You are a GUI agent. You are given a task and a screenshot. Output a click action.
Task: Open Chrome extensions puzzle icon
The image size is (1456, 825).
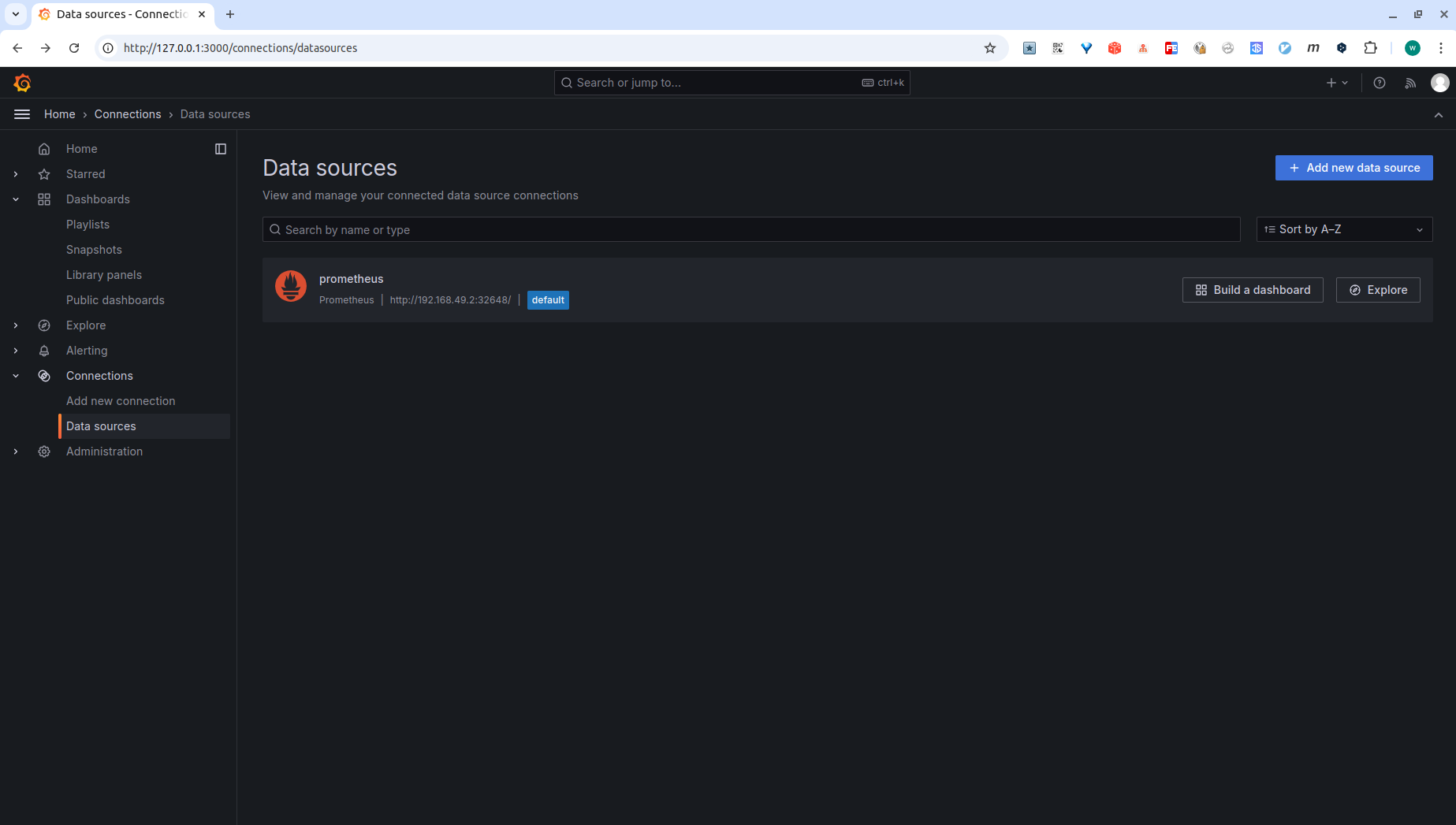(x=1371, y=48)
